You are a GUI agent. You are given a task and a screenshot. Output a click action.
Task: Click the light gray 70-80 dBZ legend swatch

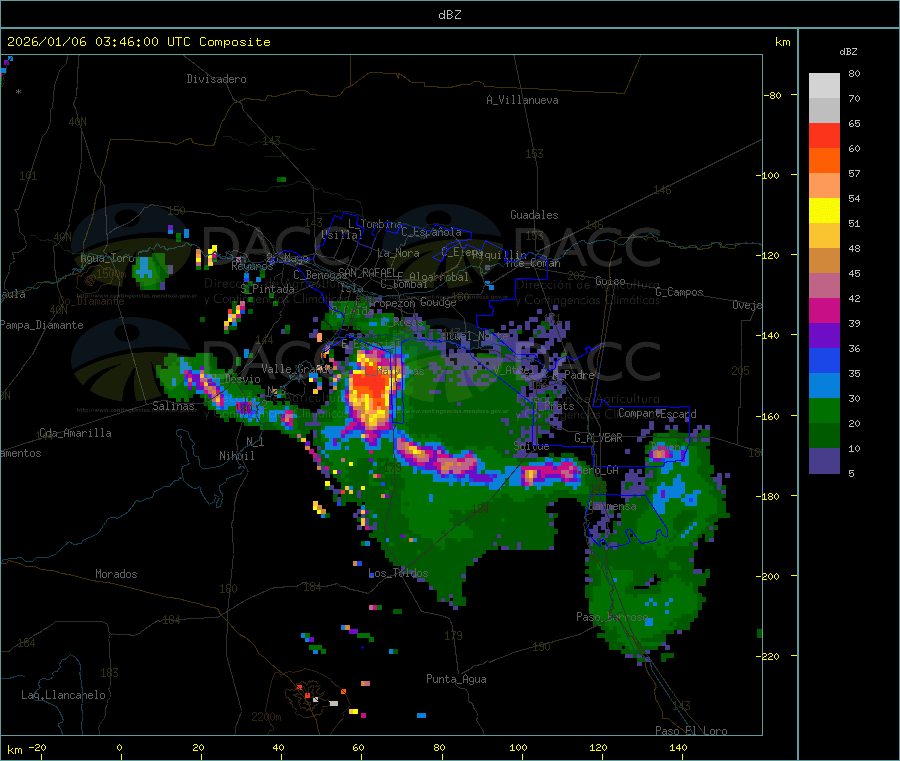click(824, 86)
